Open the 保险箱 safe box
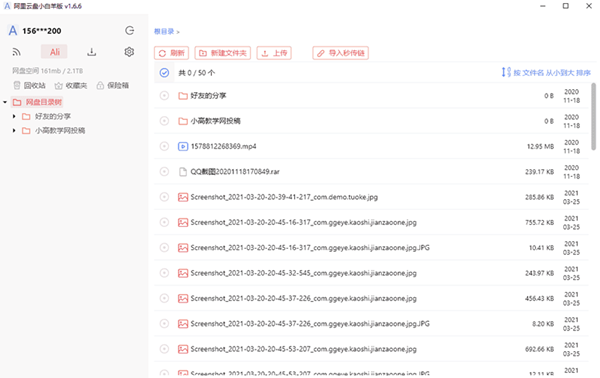 [112, 85]
